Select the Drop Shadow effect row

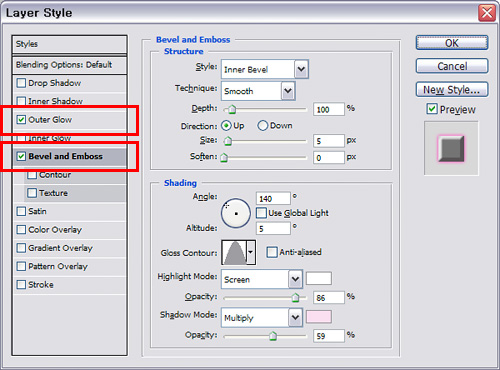(x=69, y=83)
